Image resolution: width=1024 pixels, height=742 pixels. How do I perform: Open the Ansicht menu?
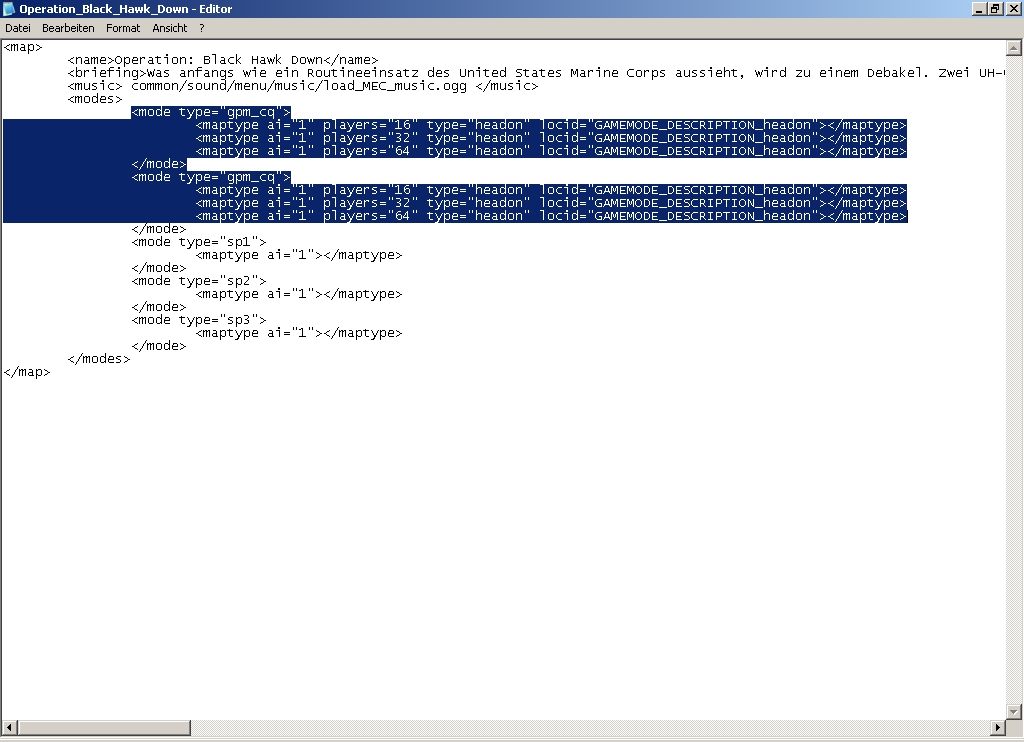pos(169,28)
